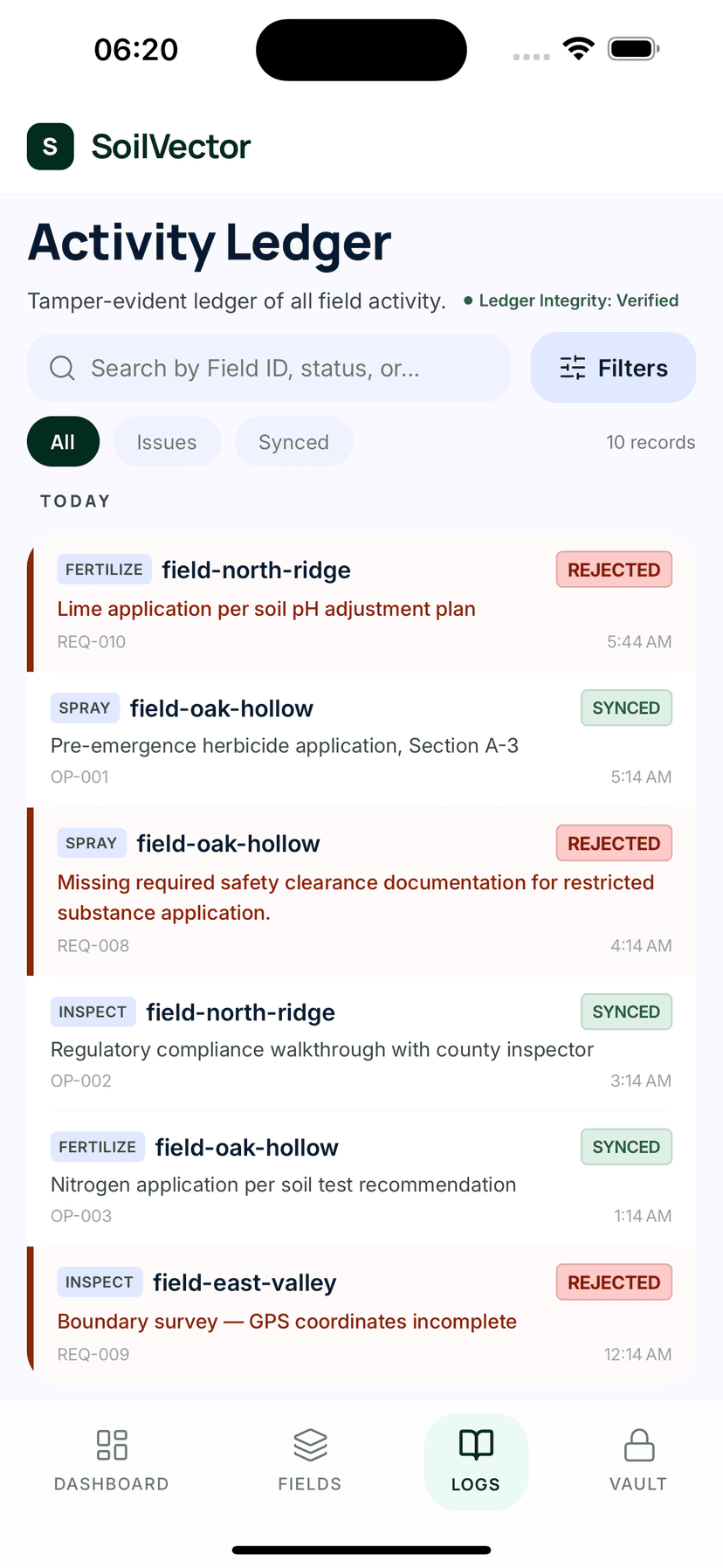Tap the REJECTED status badge on REQ-009

[x=613, y=1281]
